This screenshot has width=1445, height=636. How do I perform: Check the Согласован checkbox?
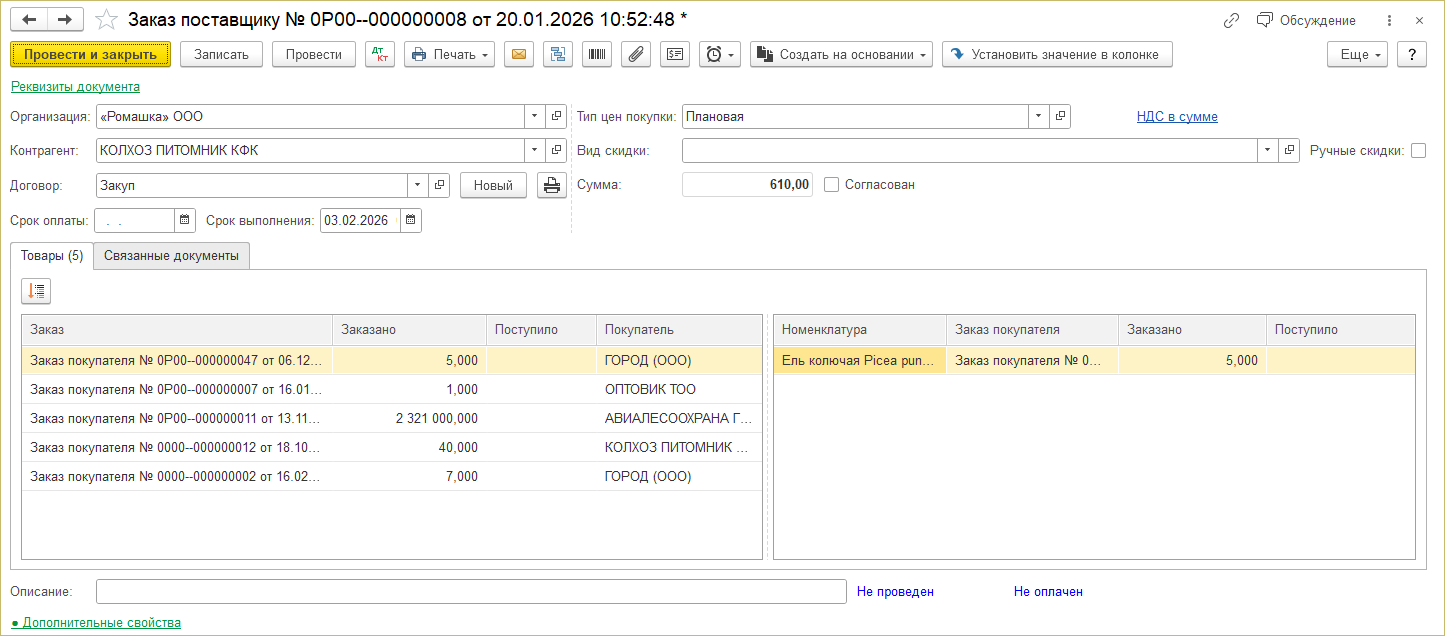831,185
